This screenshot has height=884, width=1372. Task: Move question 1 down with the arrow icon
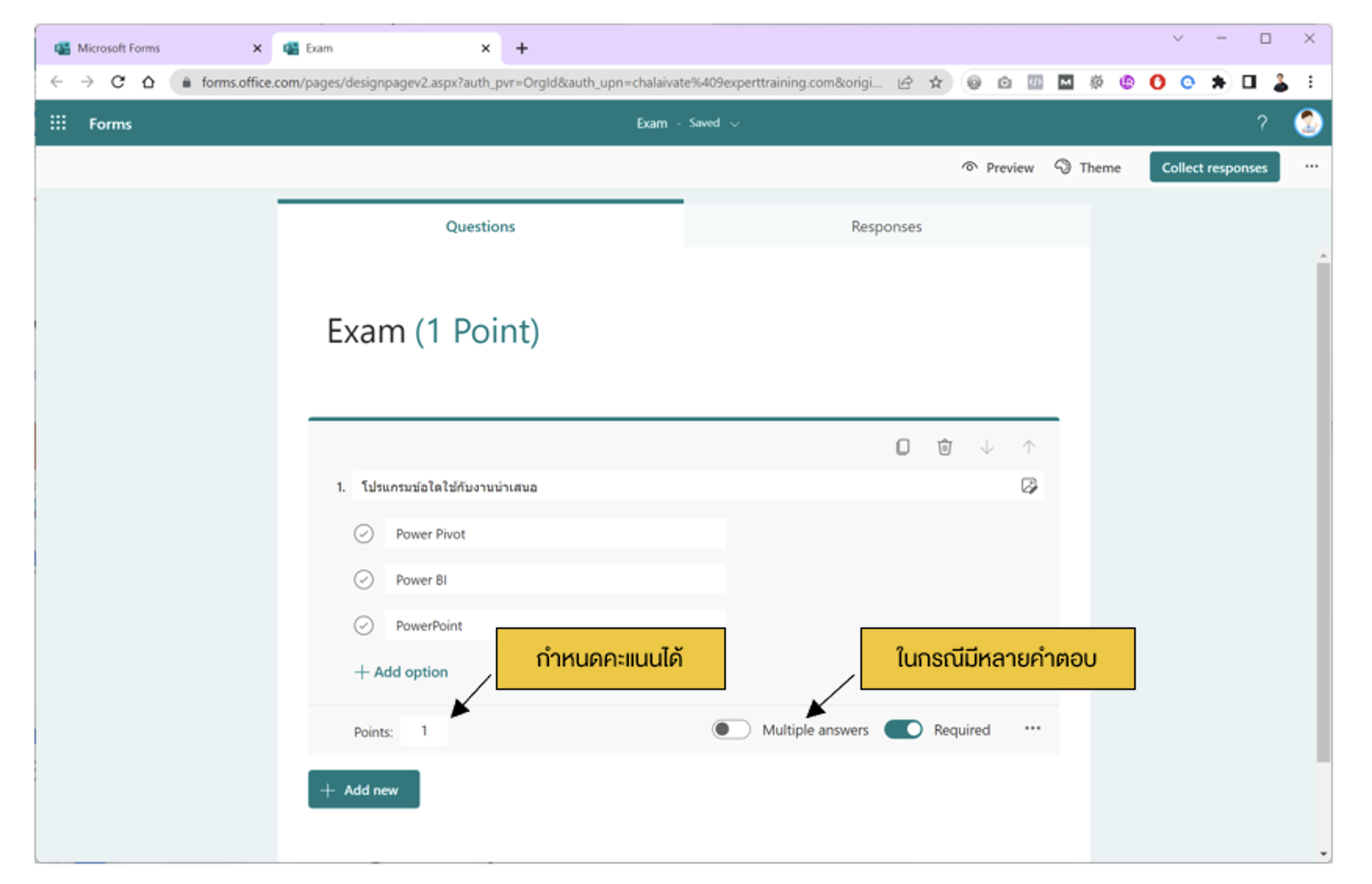tap(988, 447)
